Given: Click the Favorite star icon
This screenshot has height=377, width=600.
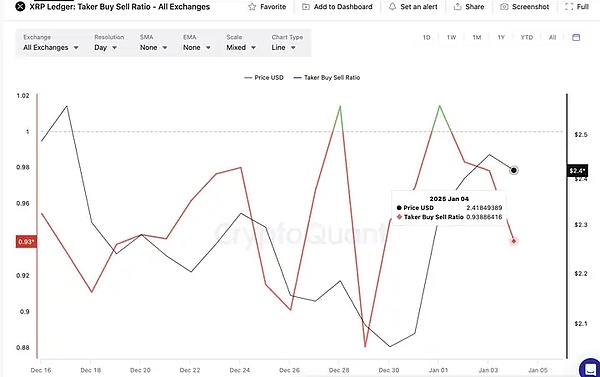Looking at the screenshot, I should [252, 7].
